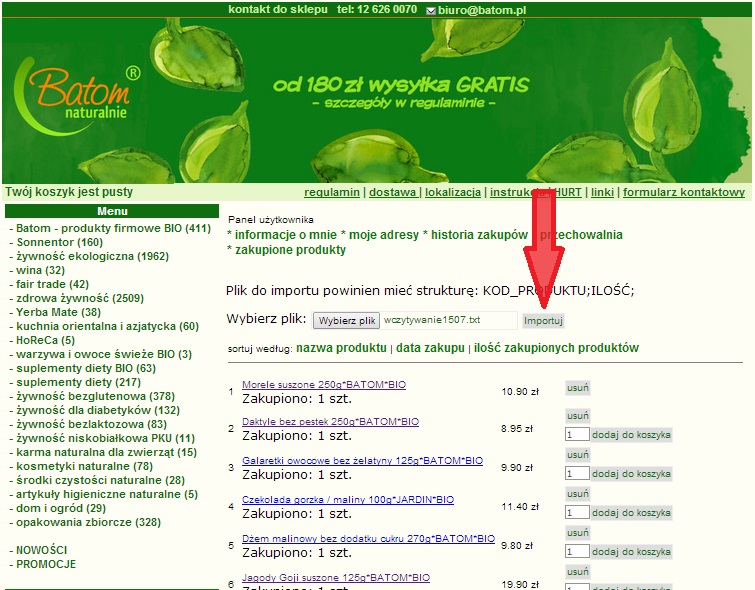Open the lokalizacja link

coord(453,192)
